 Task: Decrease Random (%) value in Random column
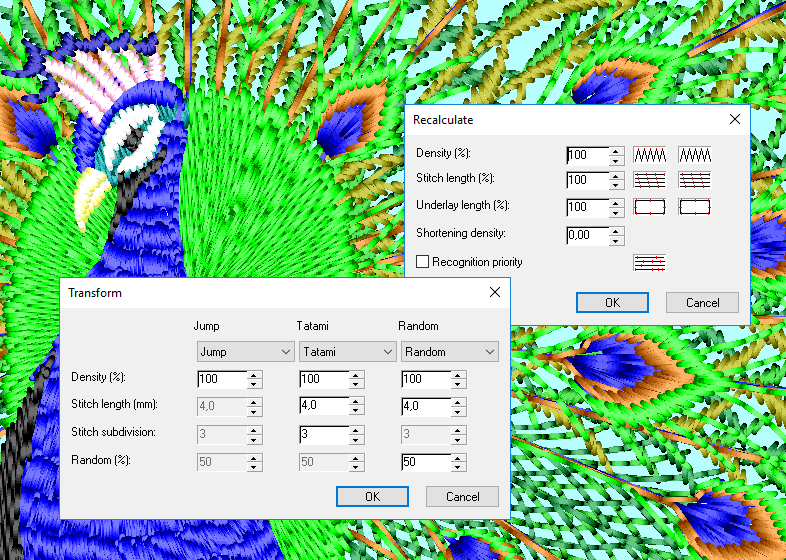coord(458,468)
